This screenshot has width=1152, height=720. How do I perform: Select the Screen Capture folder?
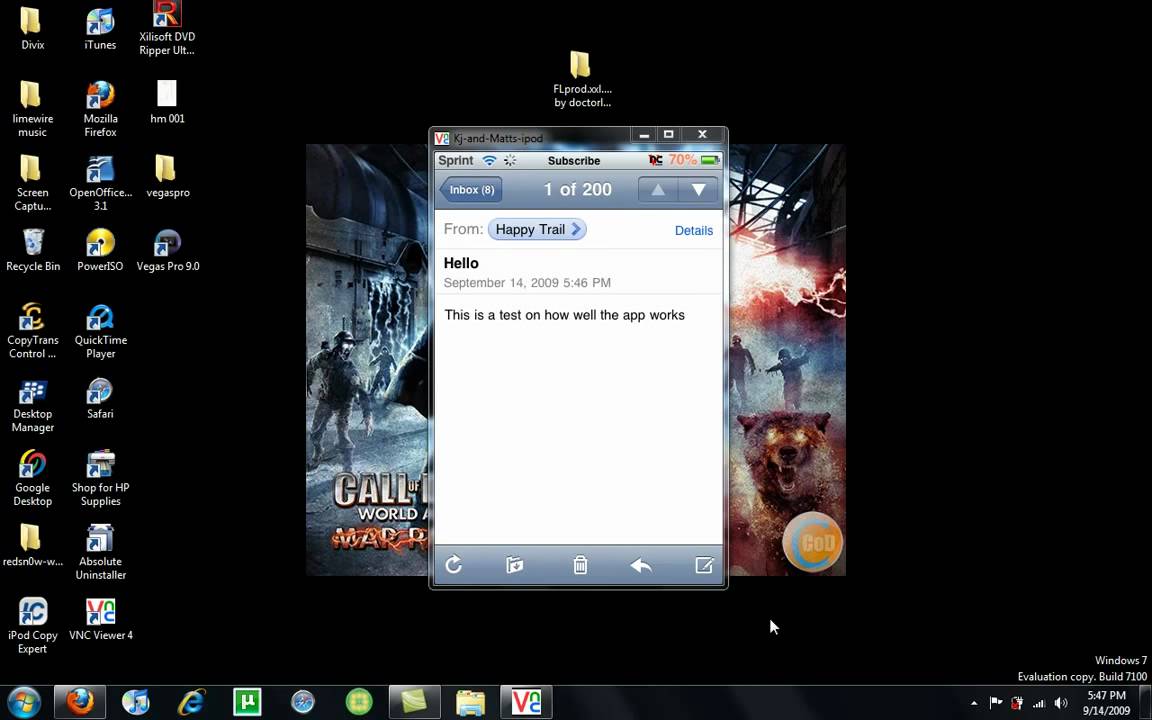pyautogui.click(x=32, y=182)
